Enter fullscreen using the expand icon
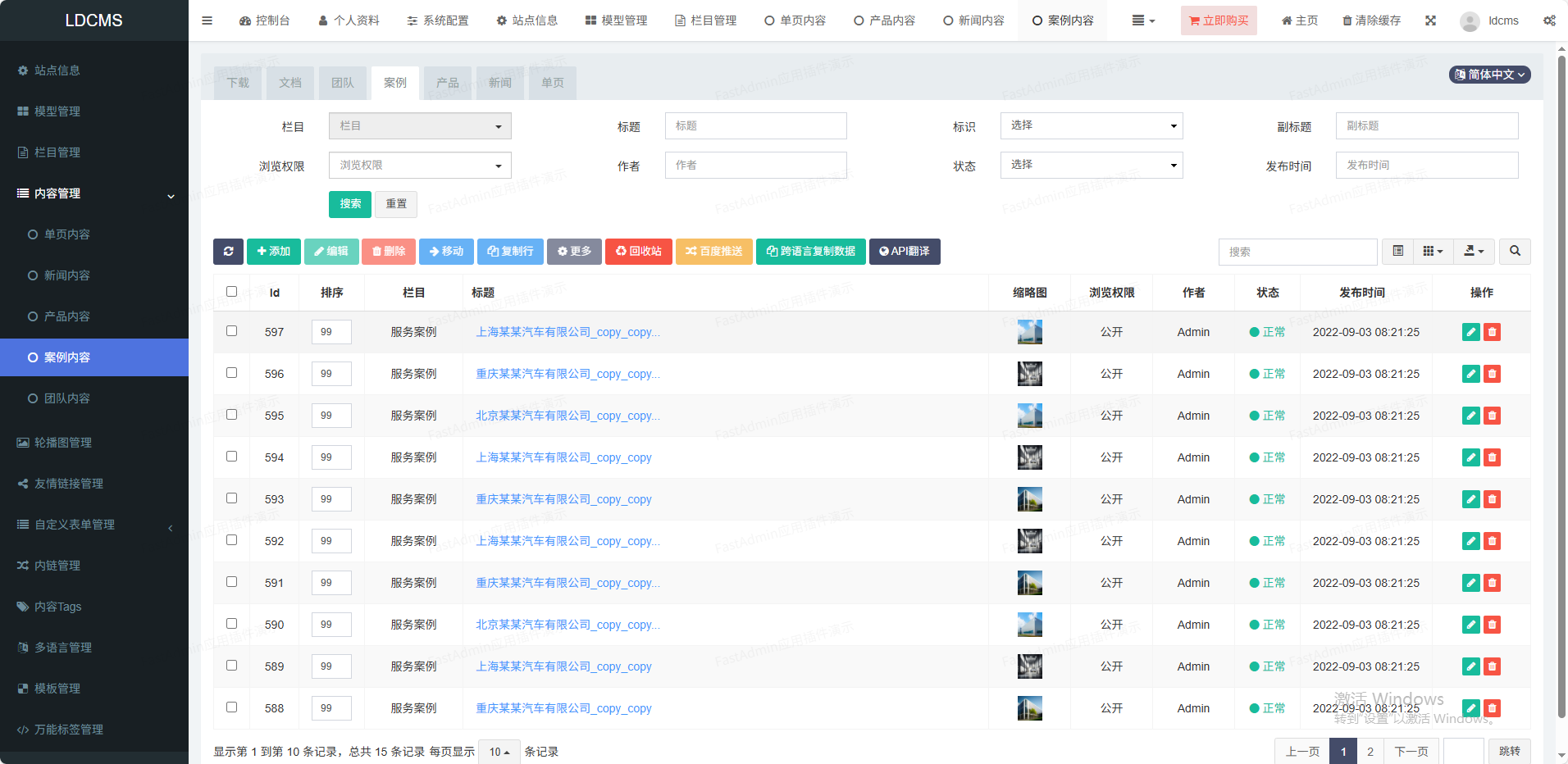This screenshot has width=1568, height=764. tap(1430, 20)
